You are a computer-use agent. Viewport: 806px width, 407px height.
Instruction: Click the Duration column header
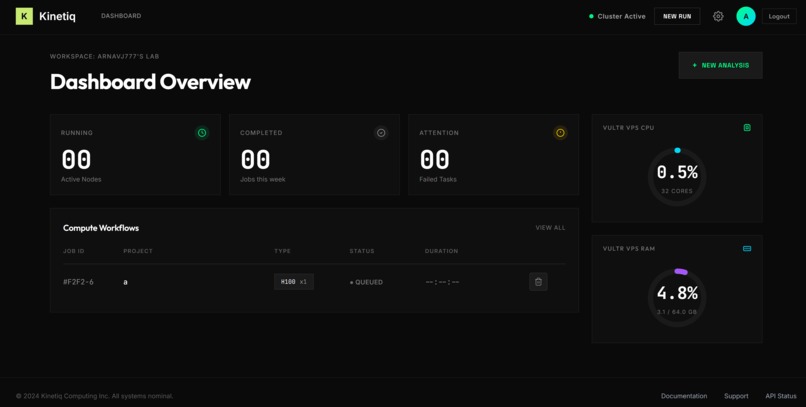tap(442, 251)
